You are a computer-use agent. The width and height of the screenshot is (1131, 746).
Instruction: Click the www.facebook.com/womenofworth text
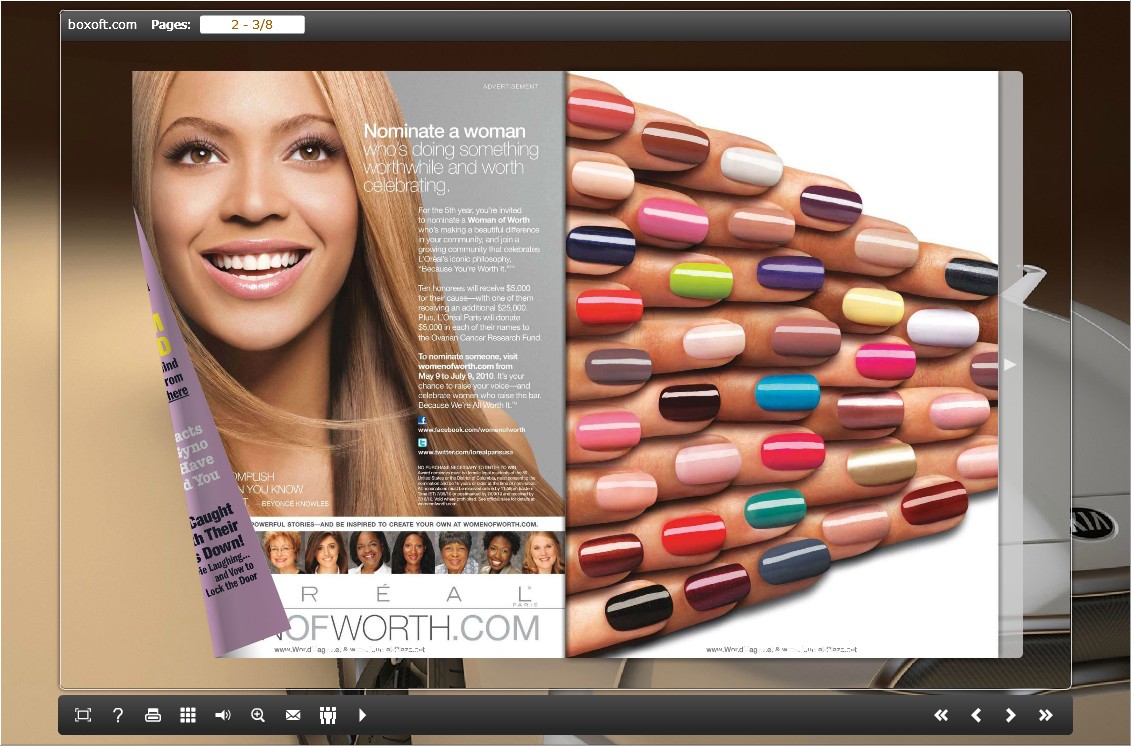pyautogui.click(x=472, y=430)
